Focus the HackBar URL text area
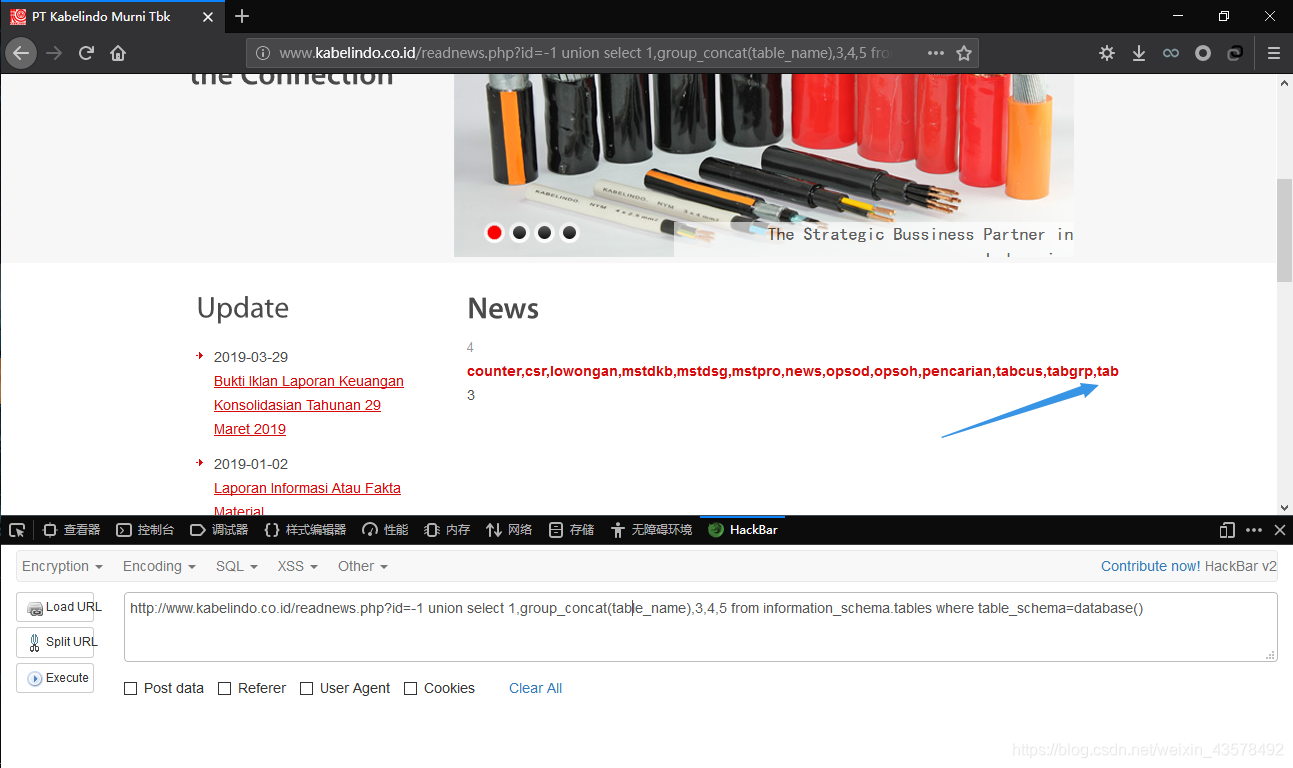The image size is (1293, 768). pyautogui.click(x=700, y=627)
